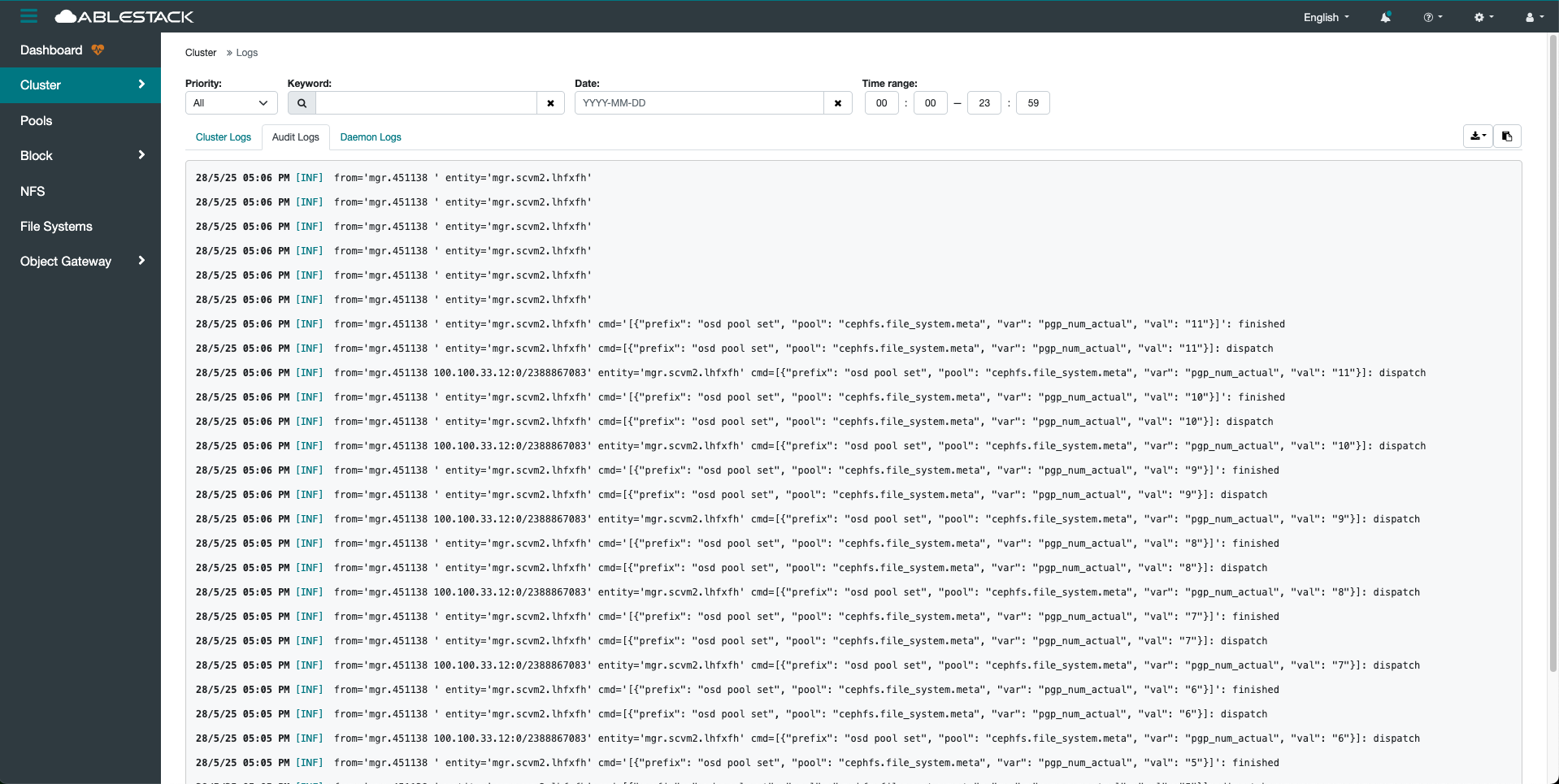Clear the Date filter field
Screen dimensions: 1559x784
pos(837,103)
